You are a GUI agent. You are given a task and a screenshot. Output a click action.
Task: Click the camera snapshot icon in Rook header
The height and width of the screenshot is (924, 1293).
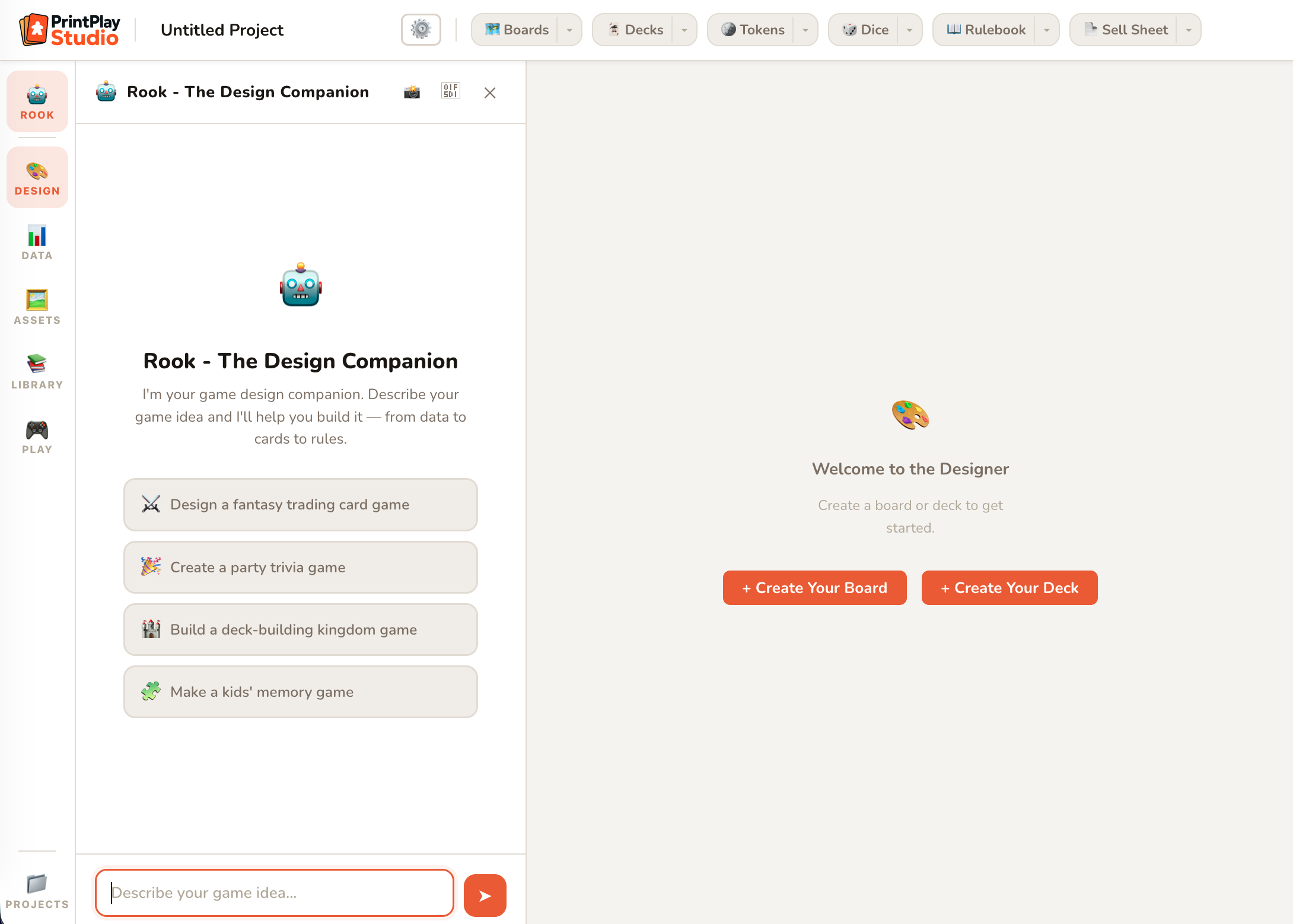(412, 92)
